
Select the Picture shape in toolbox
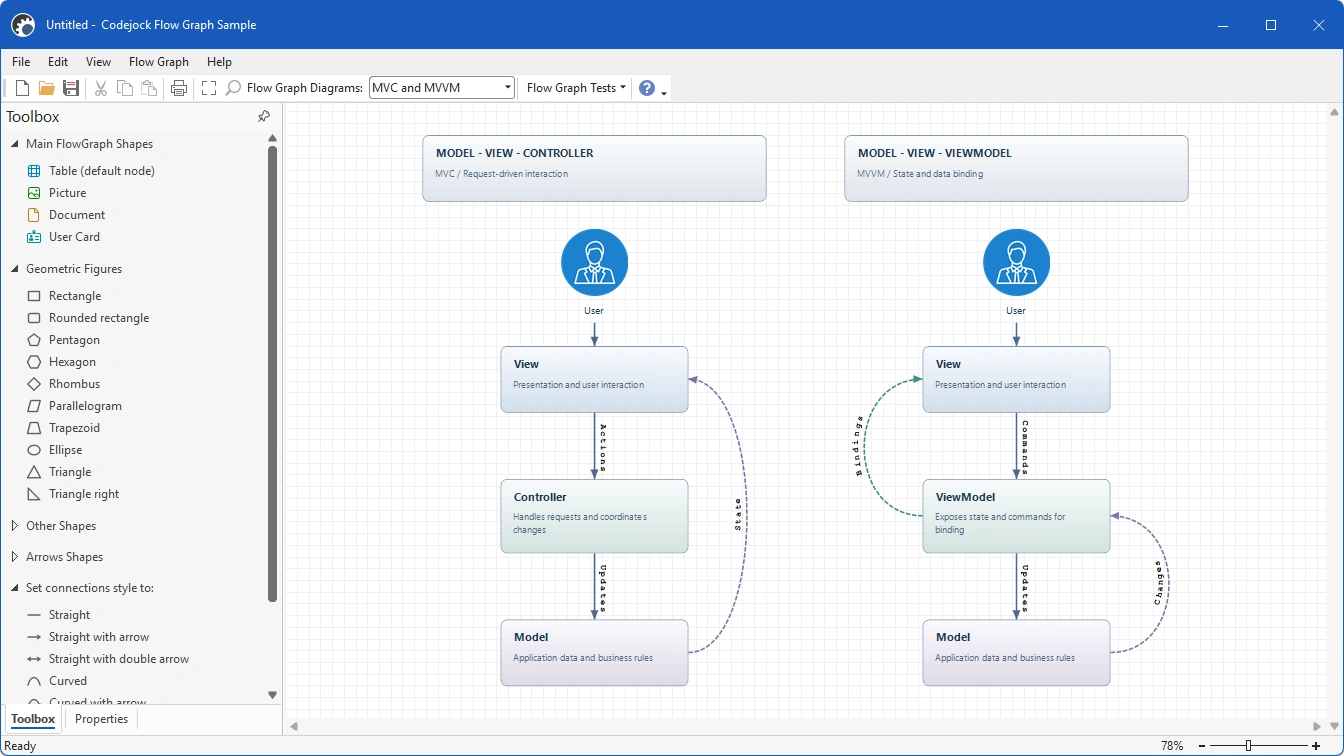67,193
